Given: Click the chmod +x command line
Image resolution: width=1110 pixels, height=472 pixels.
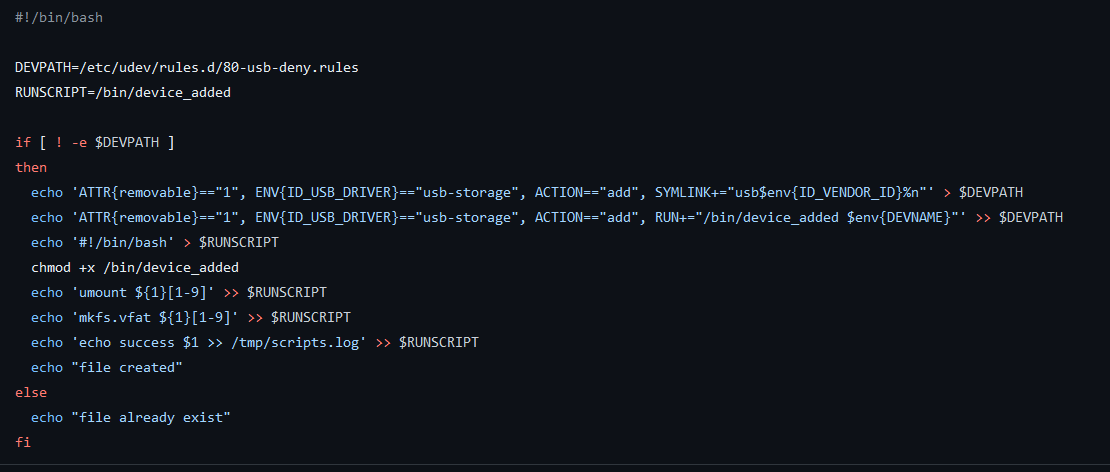Looking at the screenshot, I should tap(135, 267).
